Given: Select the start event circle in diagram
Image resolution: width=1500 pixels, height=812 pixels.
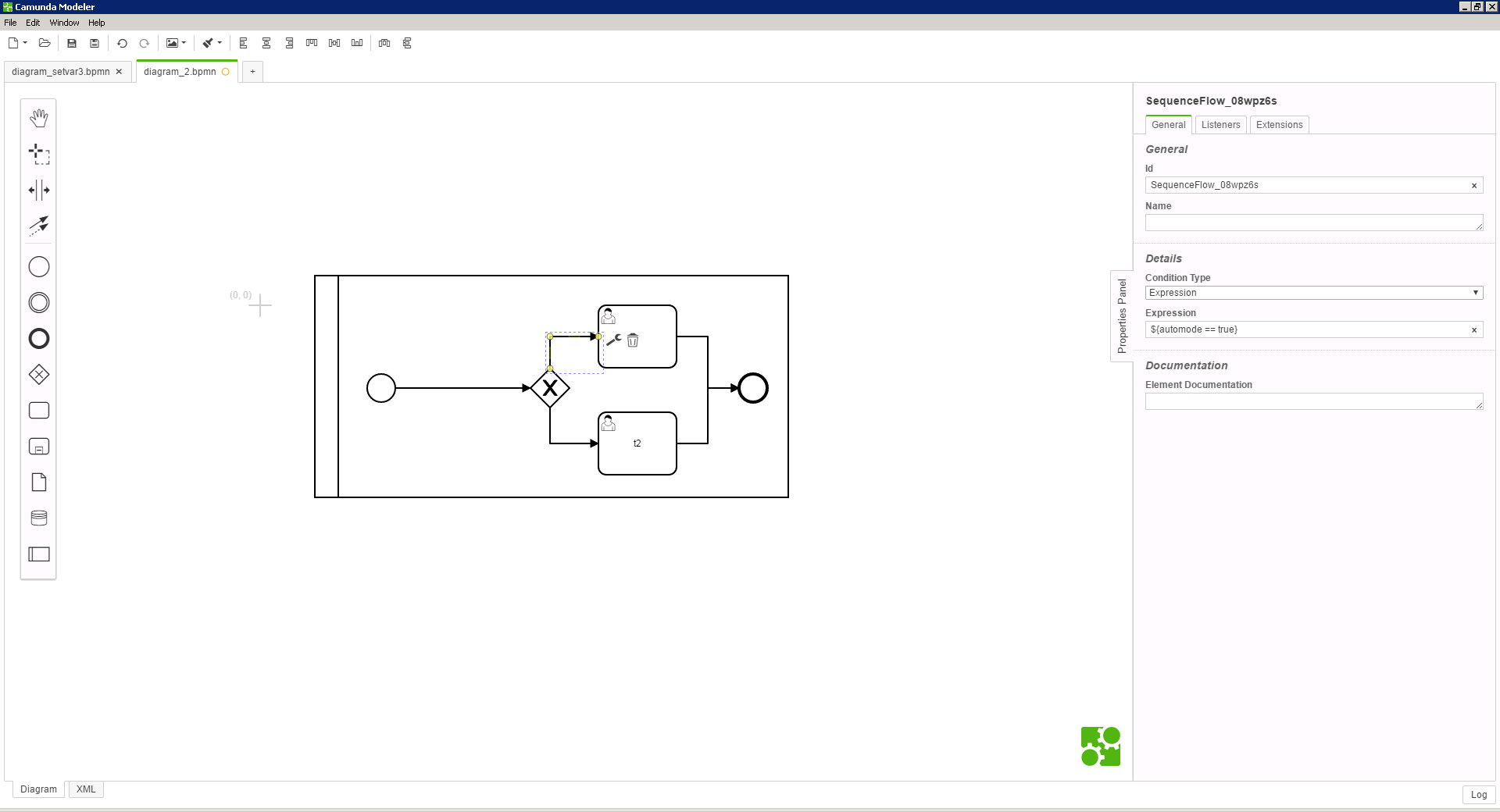Looking at the screenshot, I should click(x=381, y=388).
